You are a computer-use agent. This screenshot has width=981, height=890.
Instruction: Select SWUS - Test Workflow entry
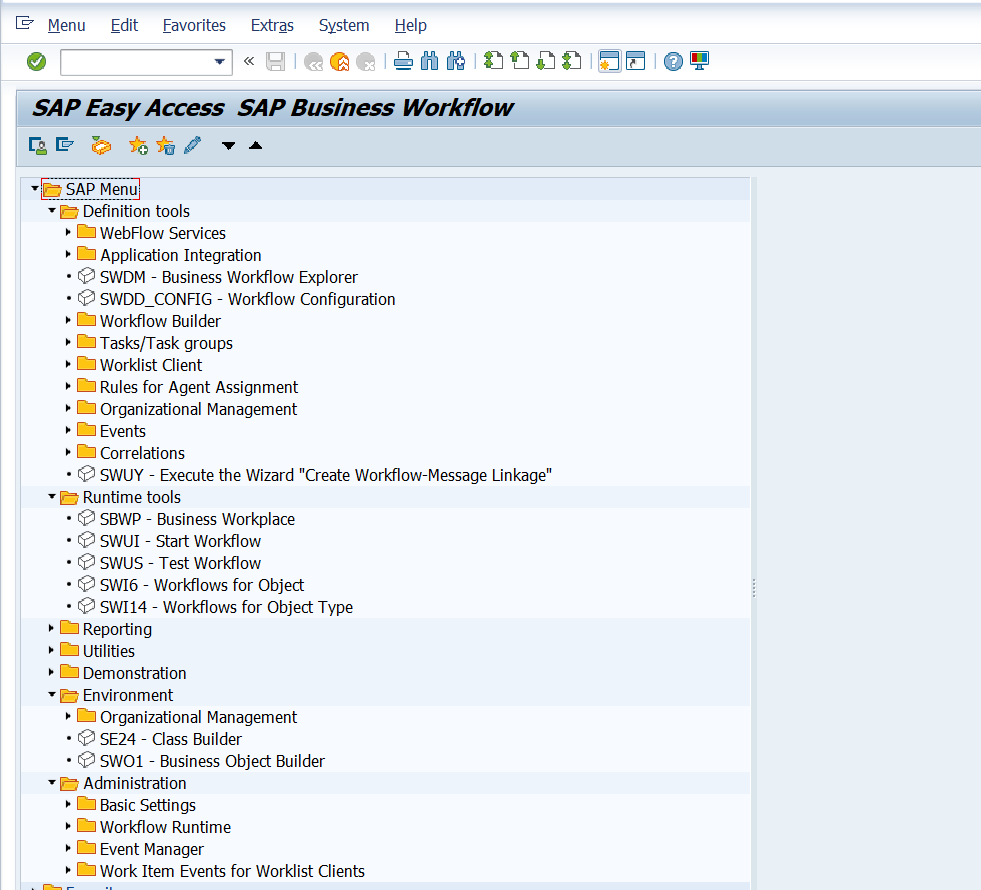[180, 563]
